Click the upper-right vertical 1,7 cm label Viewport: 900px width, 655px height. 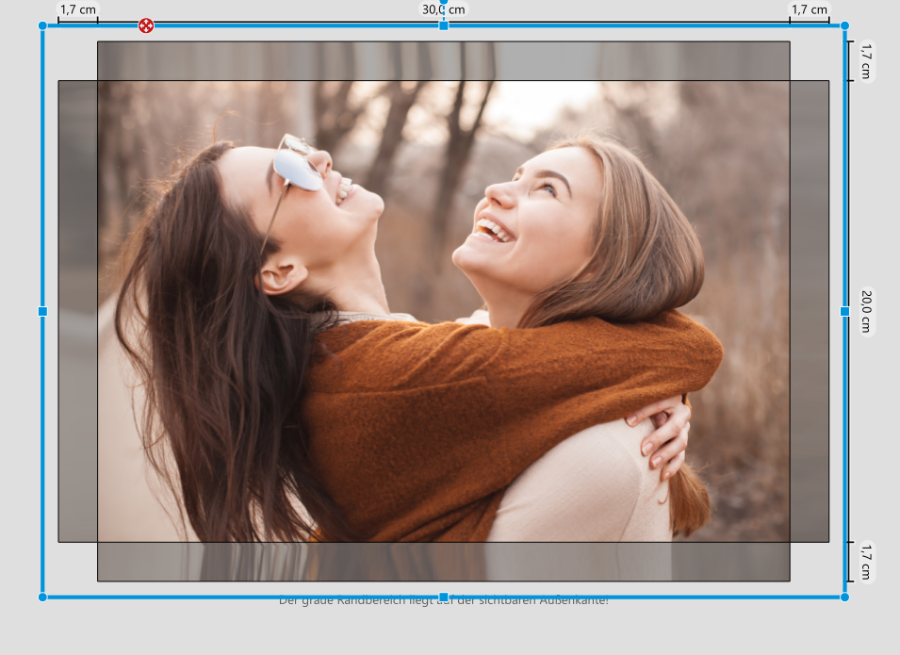[866, 61]
